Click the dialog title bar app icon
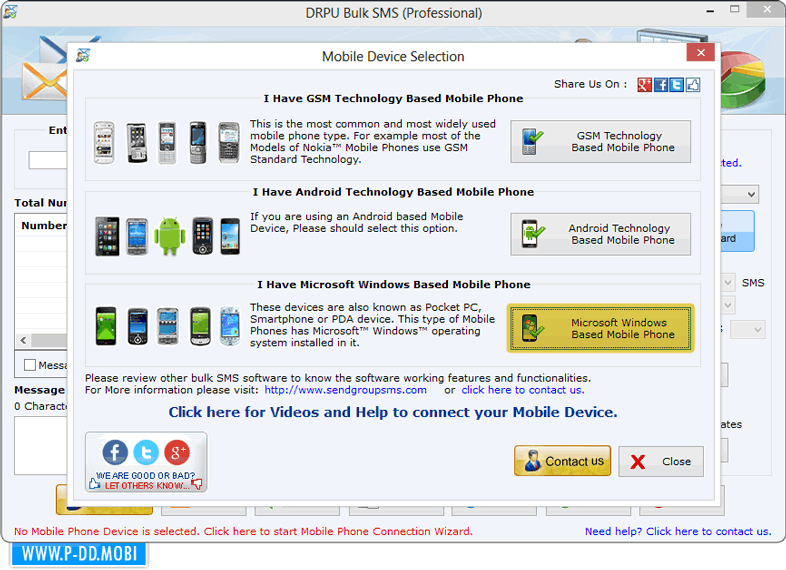This screenshot has width=786, height=570. click(x=83, y=55)
